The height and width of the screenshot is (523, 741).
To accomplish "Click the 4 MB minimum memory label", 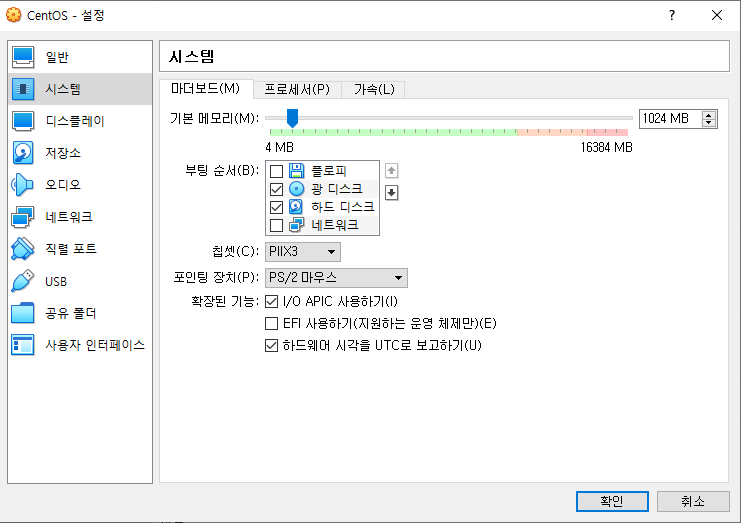I will point(279,147).
